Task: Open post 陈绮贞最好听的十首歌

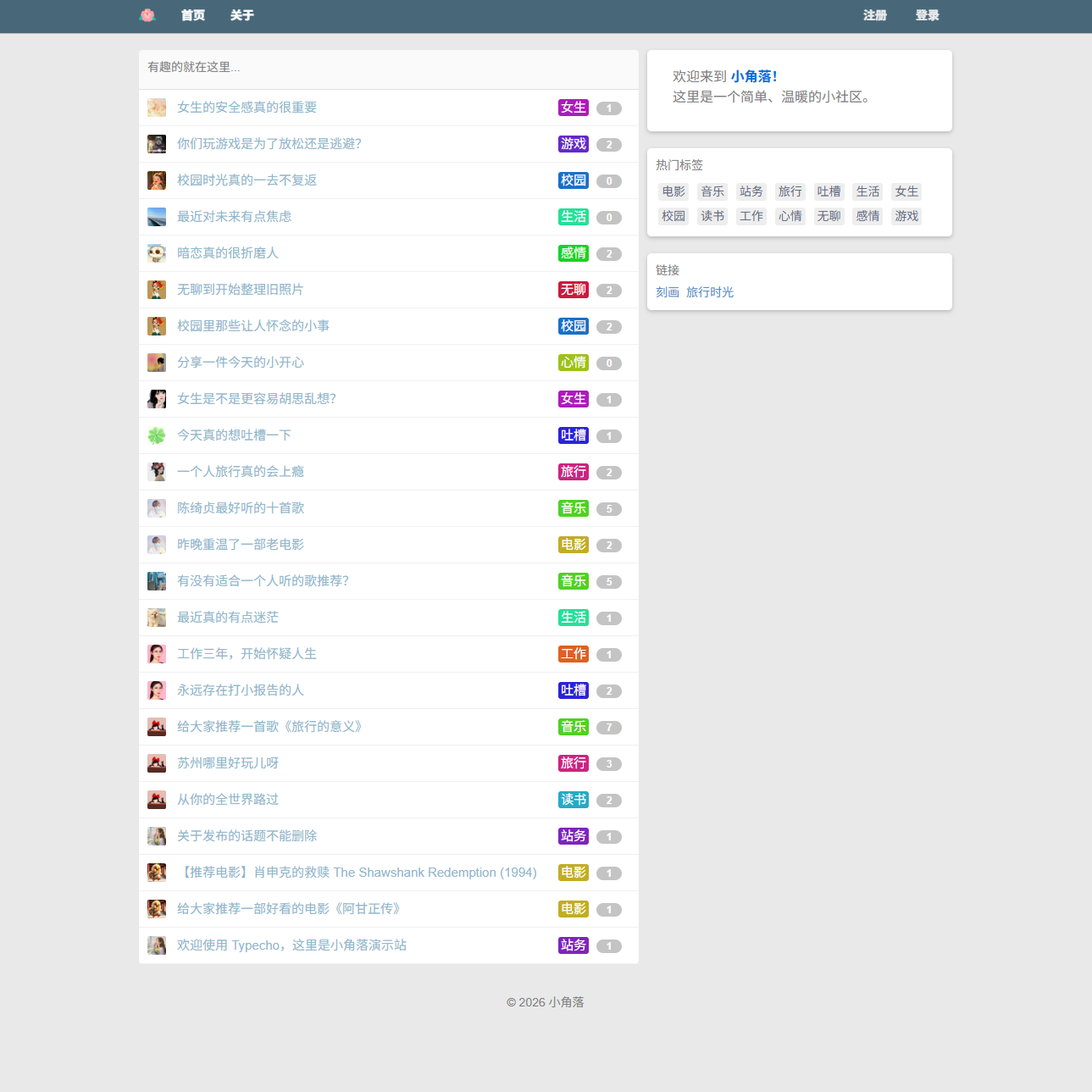Action: pos(241,508)
